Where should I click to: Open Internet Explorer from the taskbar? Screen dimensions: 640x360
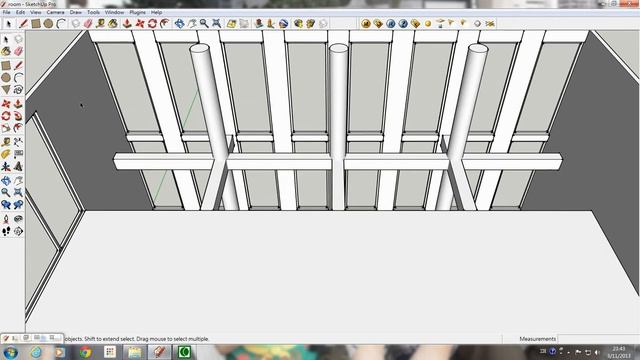(x=36, y=352)
